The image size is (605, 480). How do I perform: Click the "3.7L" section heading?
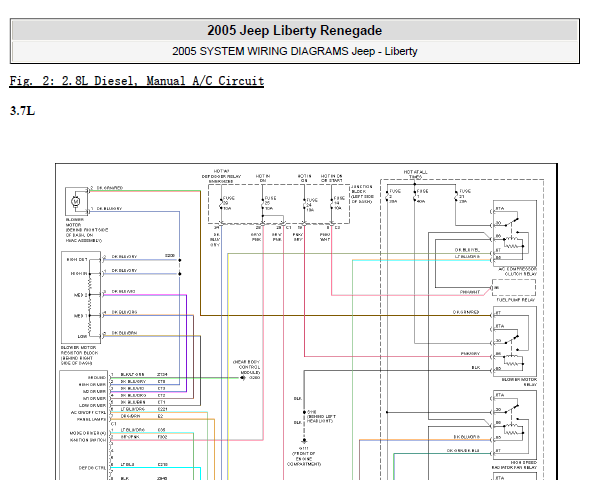point(22,111)
